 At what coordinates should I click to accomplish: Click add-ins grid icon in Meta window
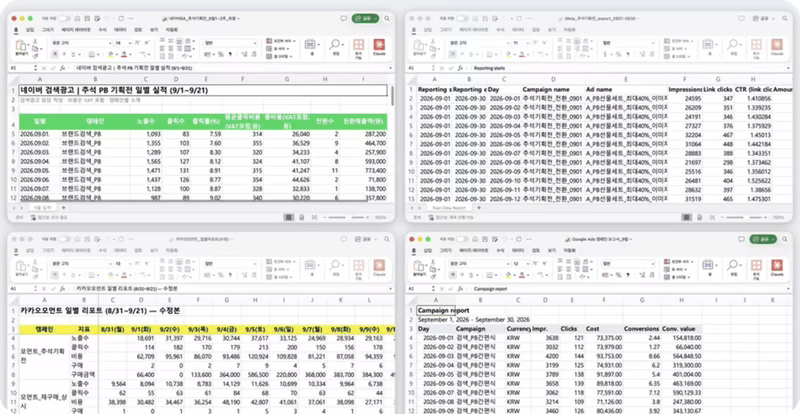point(756,46)
